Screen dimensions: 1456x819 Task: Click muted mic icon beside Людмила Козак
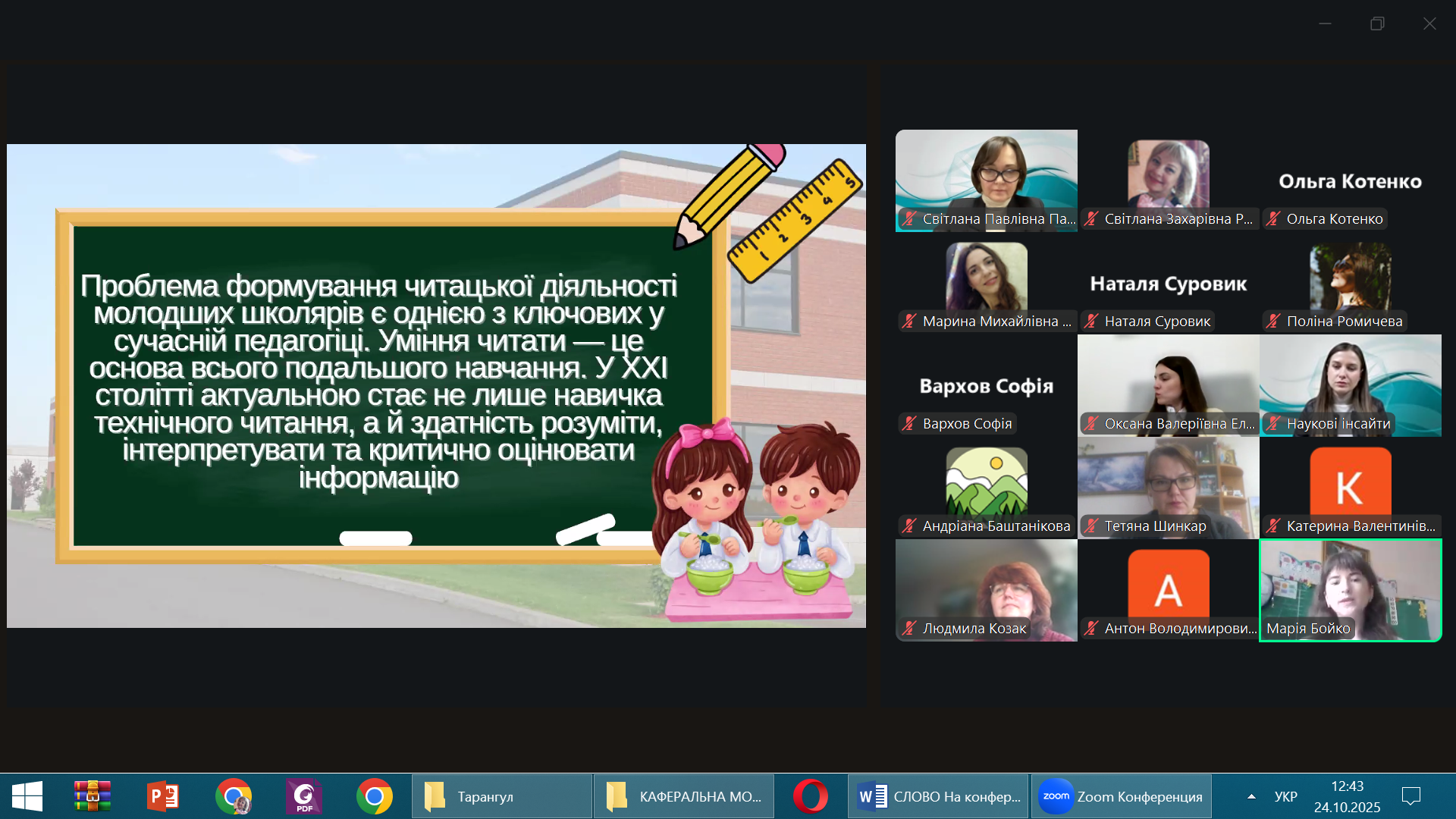click(x=909, y=629)
